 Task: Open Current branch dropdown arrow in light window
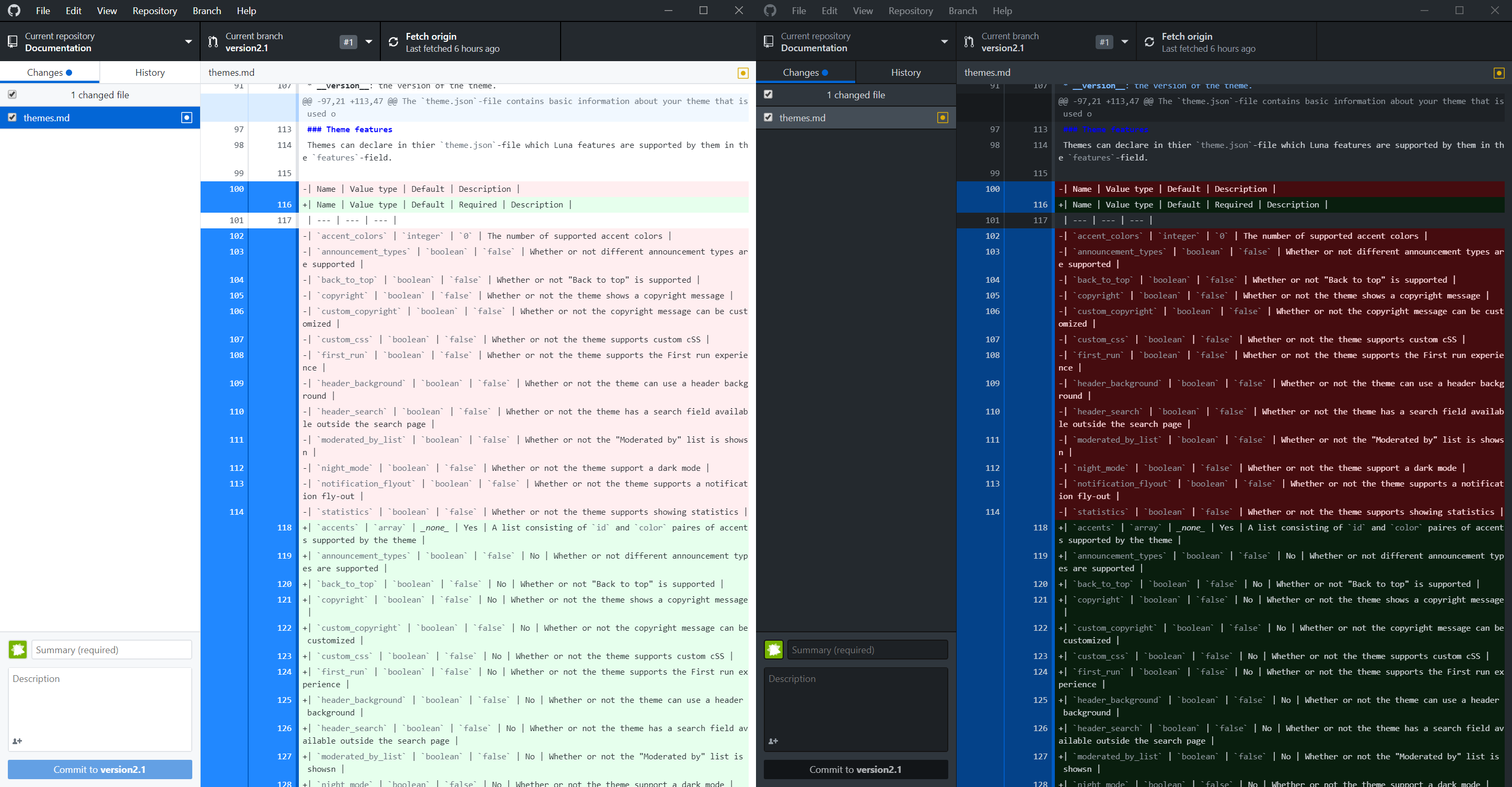(x=369, y=42)
